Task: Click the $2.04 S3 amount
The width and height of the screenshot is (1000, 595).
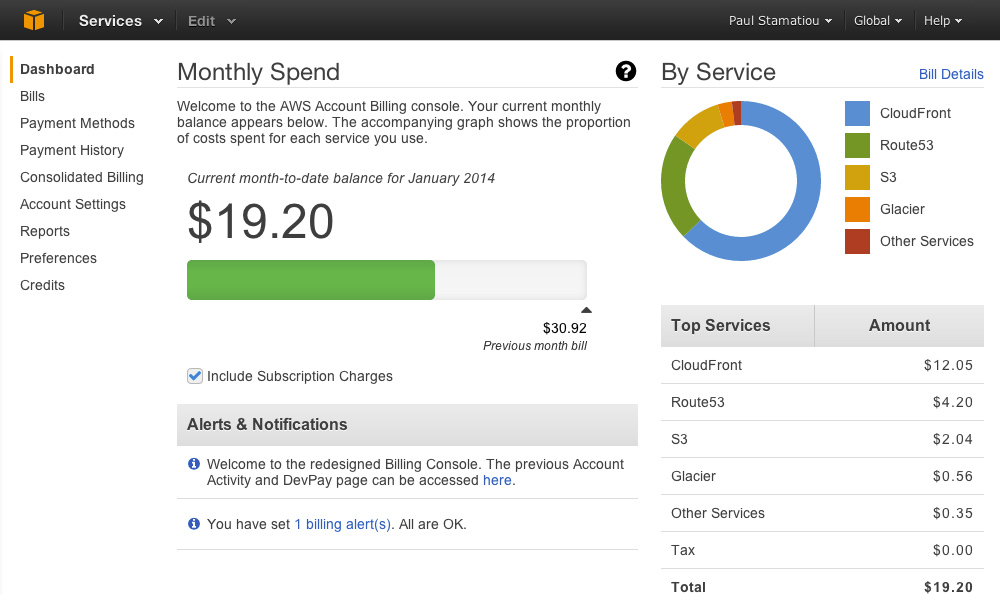Action: click(953, 439)
